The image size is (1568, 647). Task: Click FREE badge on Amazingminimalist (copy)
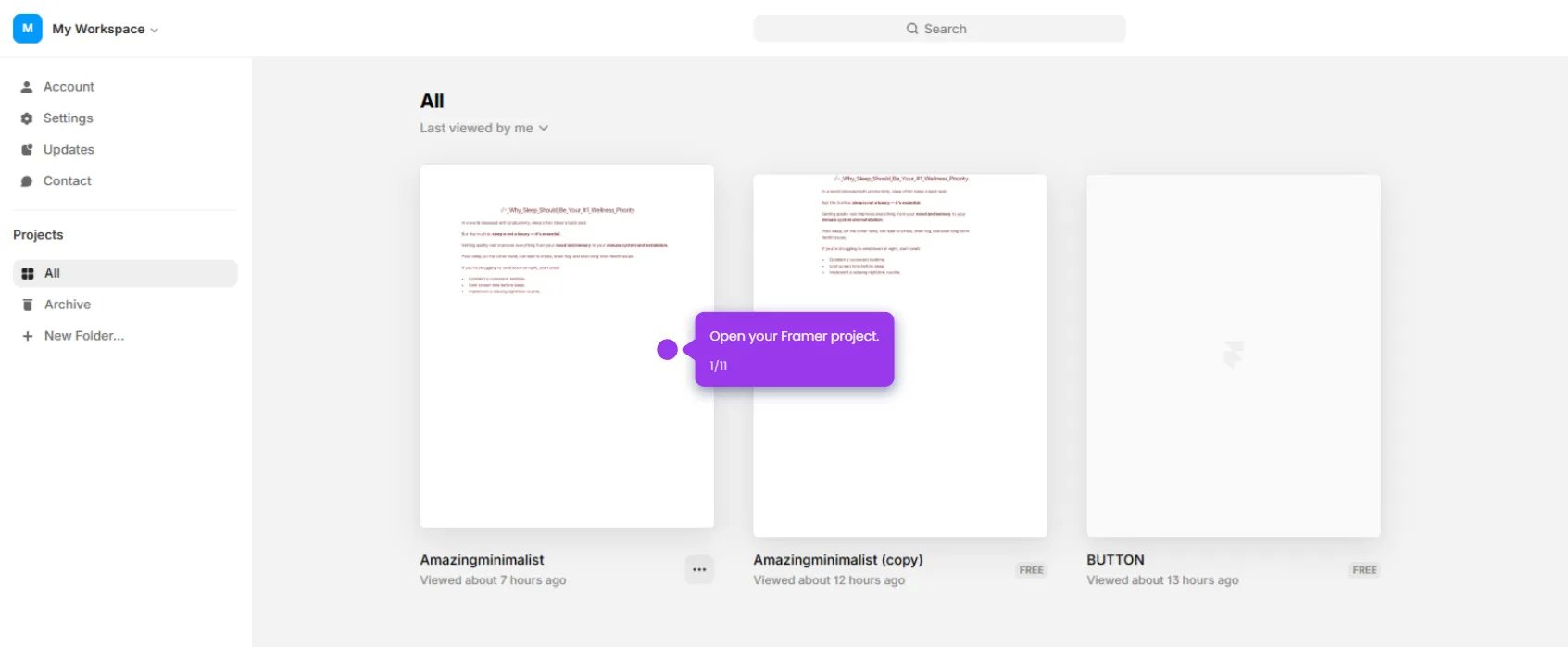[1031, 570]
